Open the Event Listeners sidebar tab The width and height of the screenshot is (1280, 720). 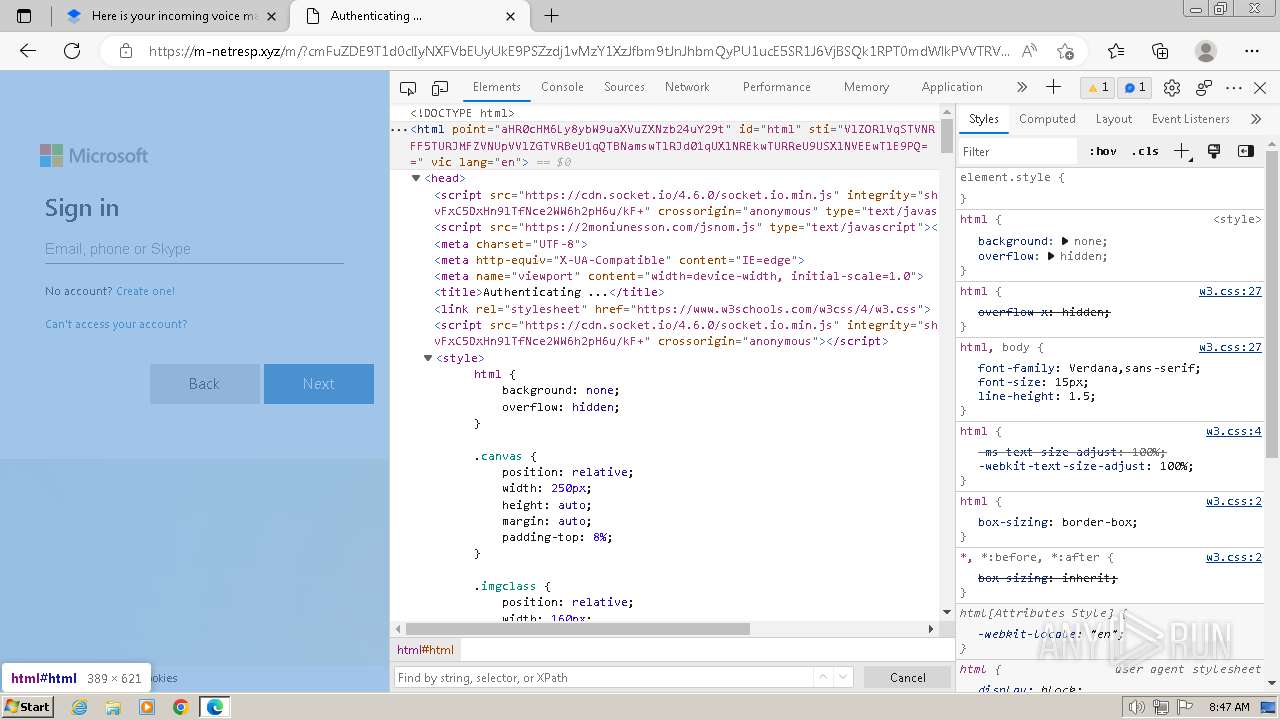coord(1190,118)
